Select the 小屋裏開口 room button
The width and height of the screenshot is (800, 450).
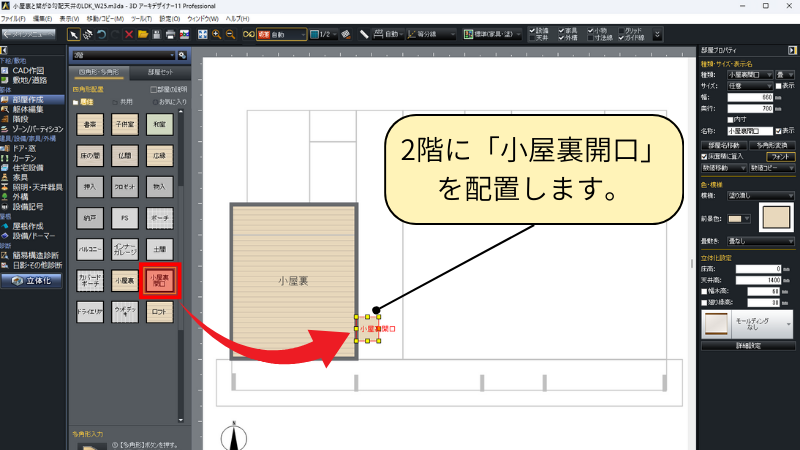coord(158,283)
